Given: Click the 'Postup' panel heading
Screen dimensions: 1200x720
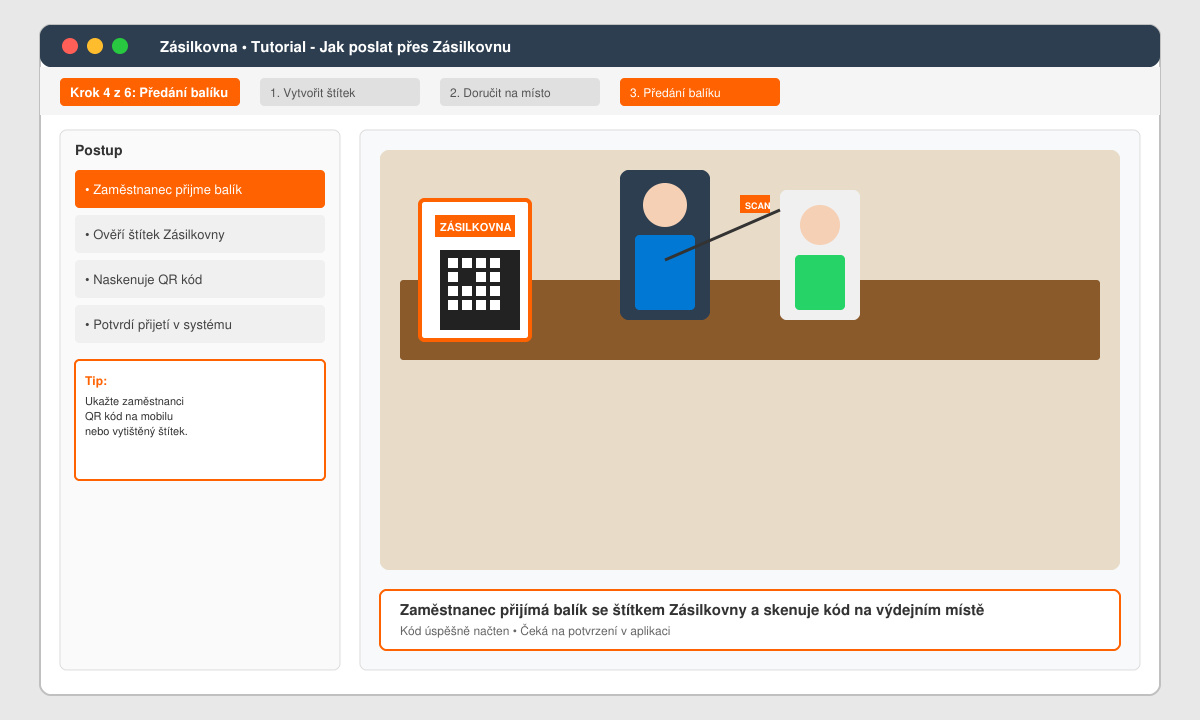Looking at the screenshot, I should point(99,150).
